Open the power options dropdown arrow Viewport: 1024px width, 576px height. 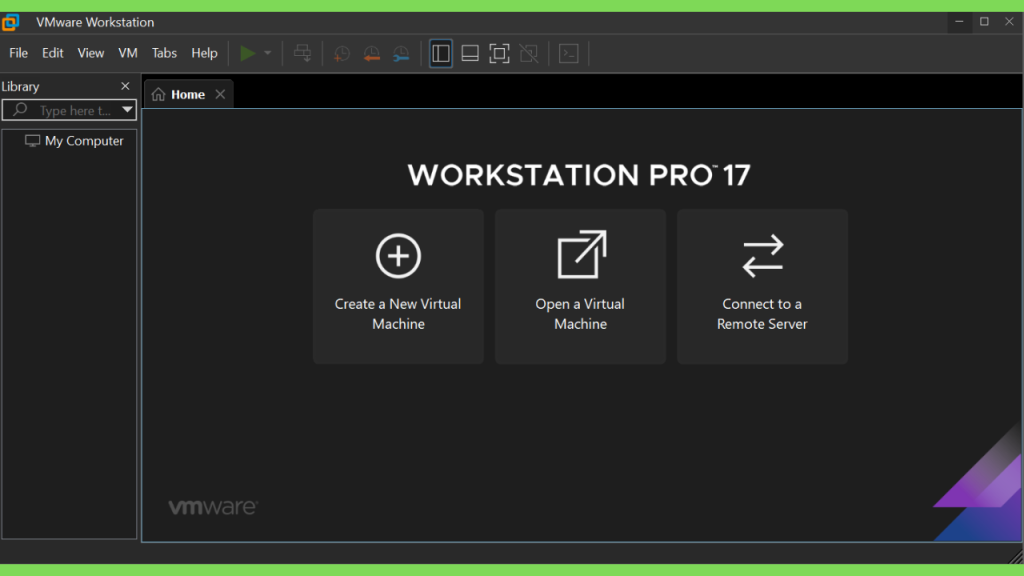[x=268, y=54]
